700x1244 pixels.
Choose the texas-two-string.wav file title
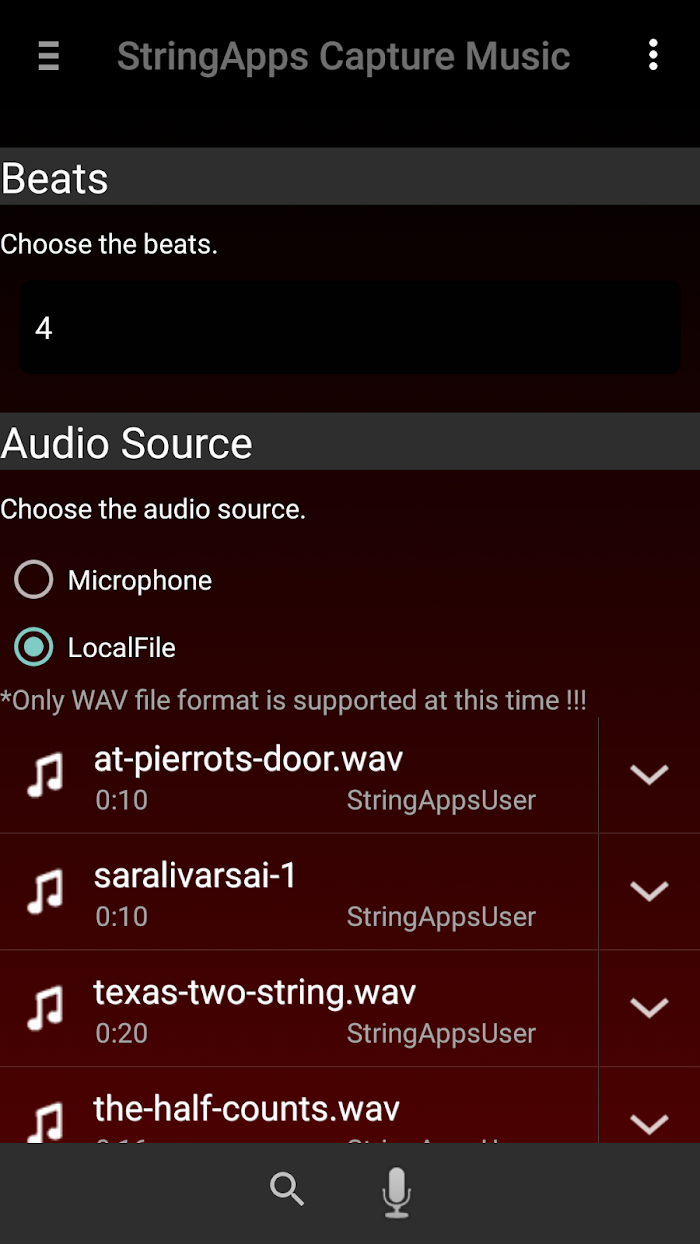(255, 992)
